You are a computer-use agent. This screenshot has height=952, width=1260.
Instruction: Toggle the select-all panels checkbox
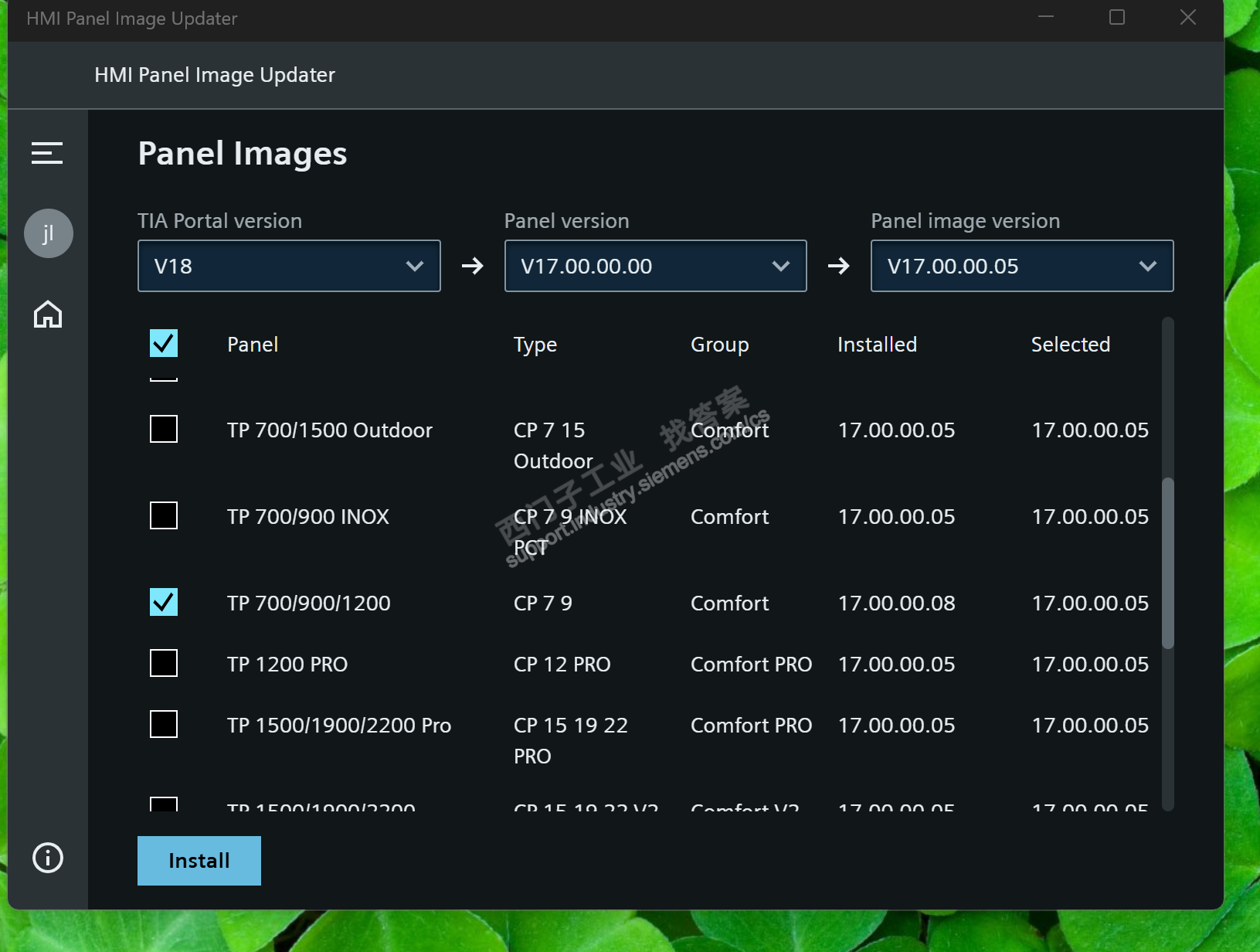click(164, 343)
